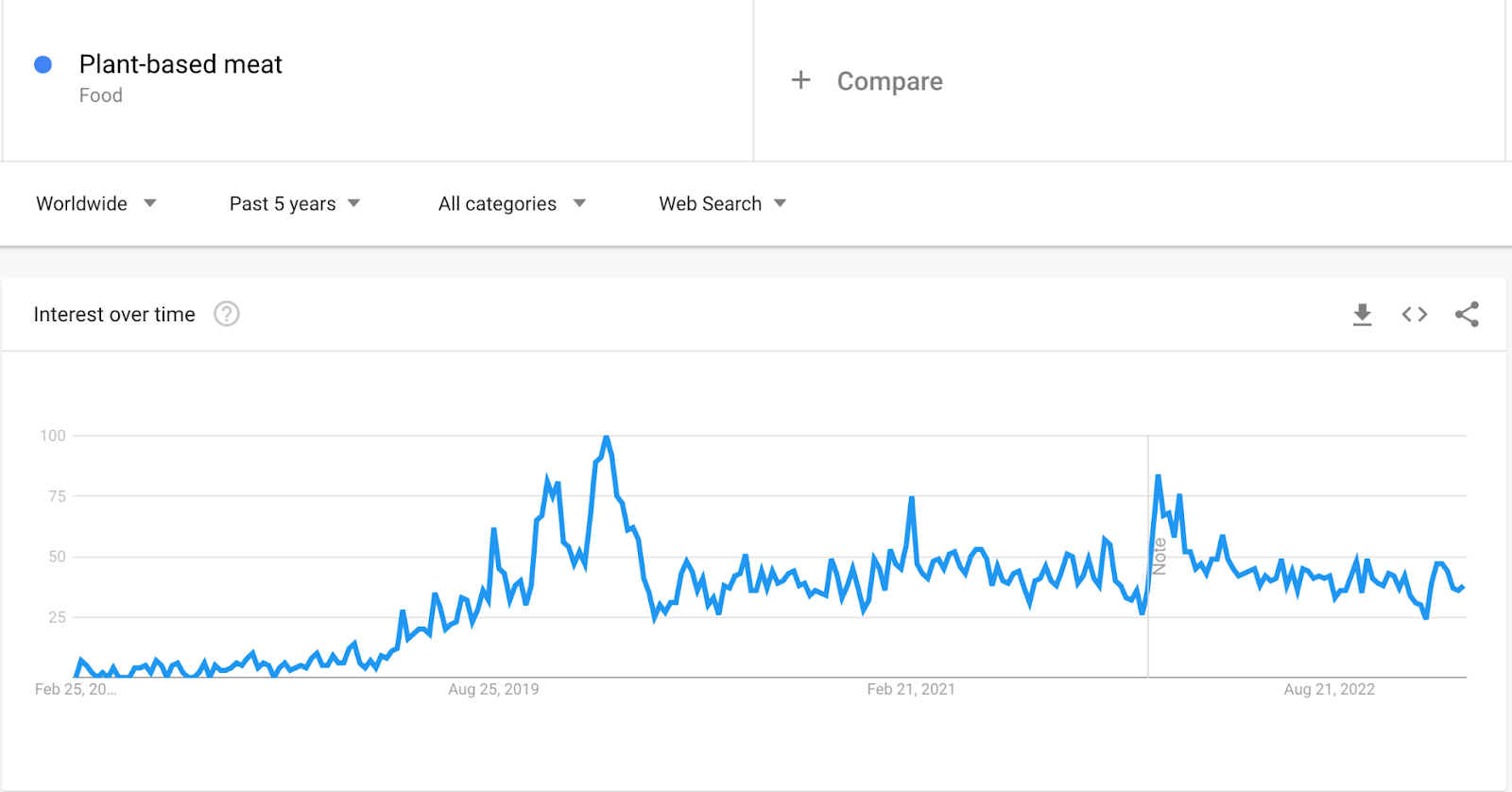Click the plus icon beside Compare
The height and width of the screenshot is (792, 1512).
(800, 80)
